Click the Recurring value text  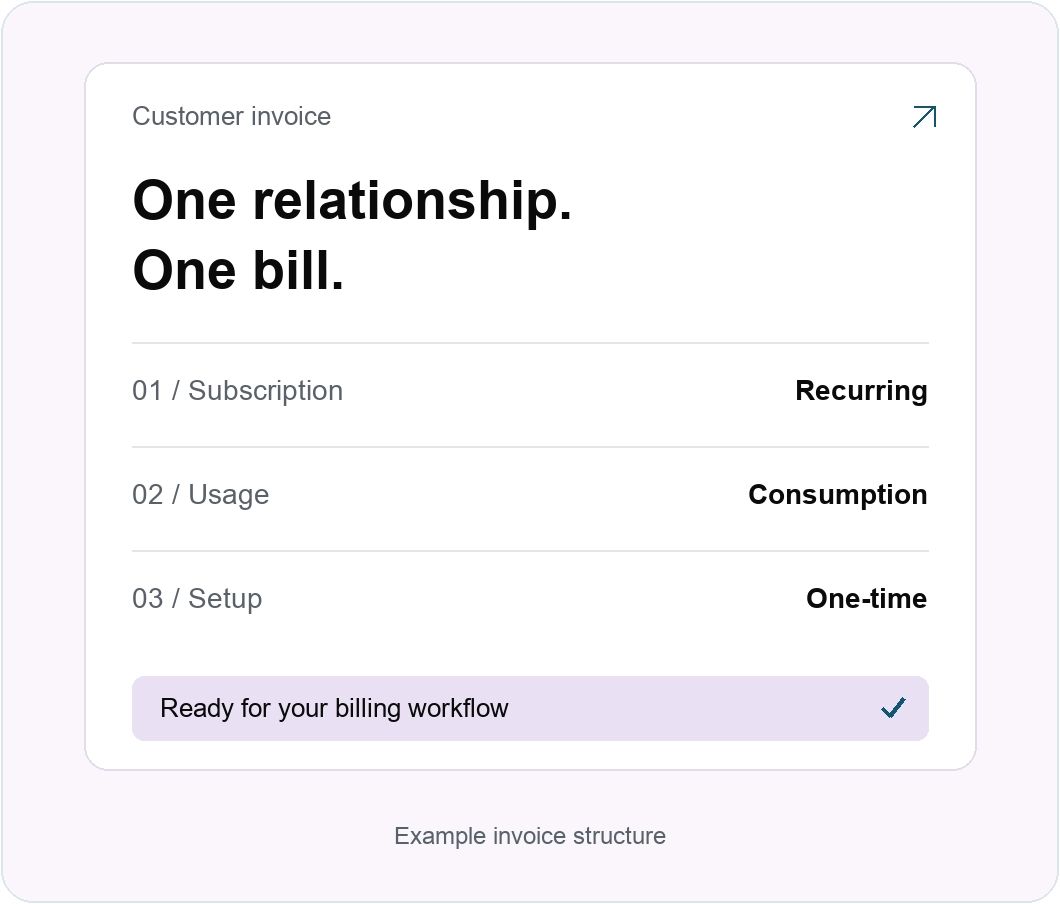coord(861,391)
